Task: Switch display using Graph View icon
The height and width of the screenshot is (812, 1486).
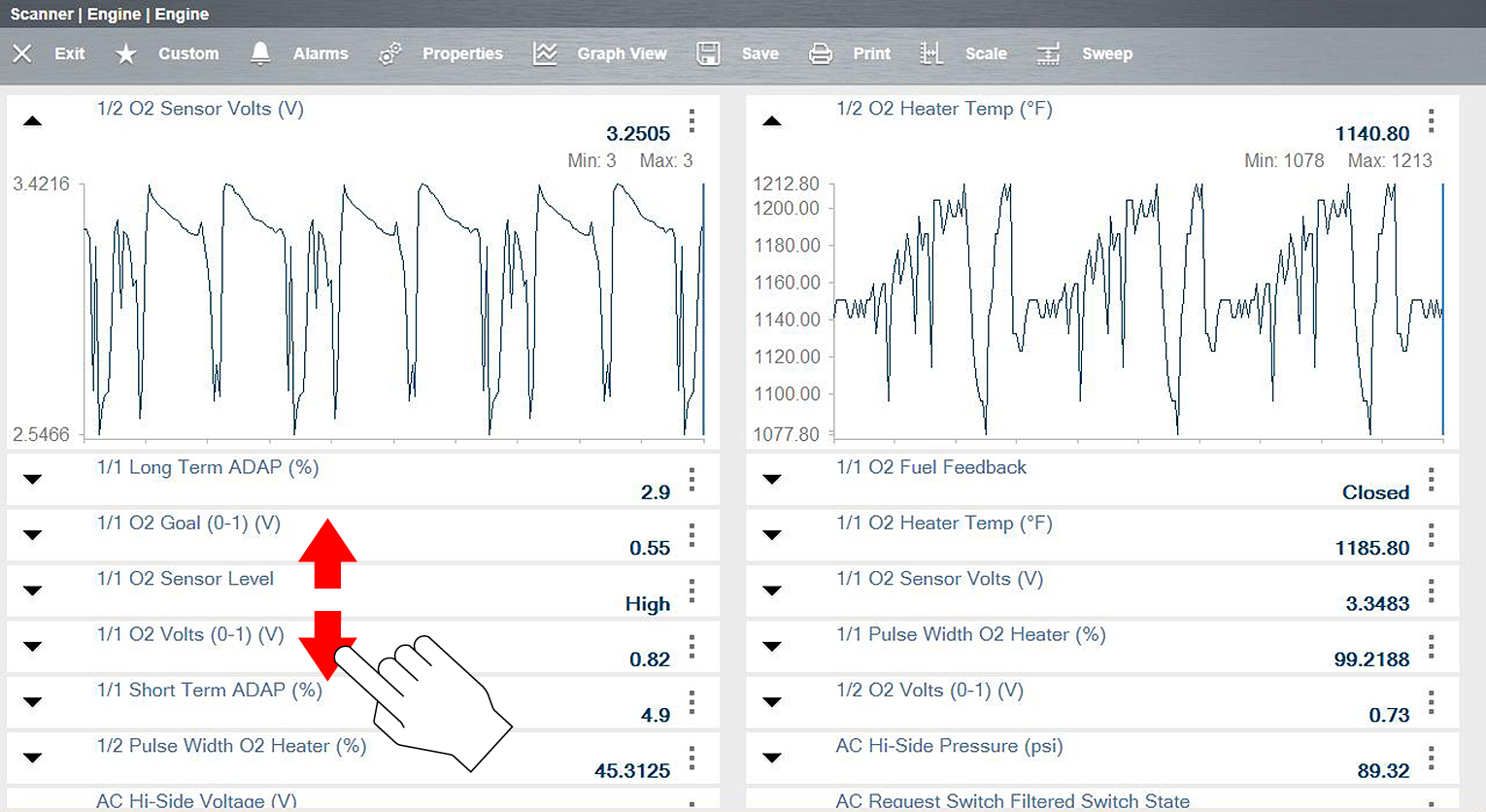Action: (x=545, y=53)
